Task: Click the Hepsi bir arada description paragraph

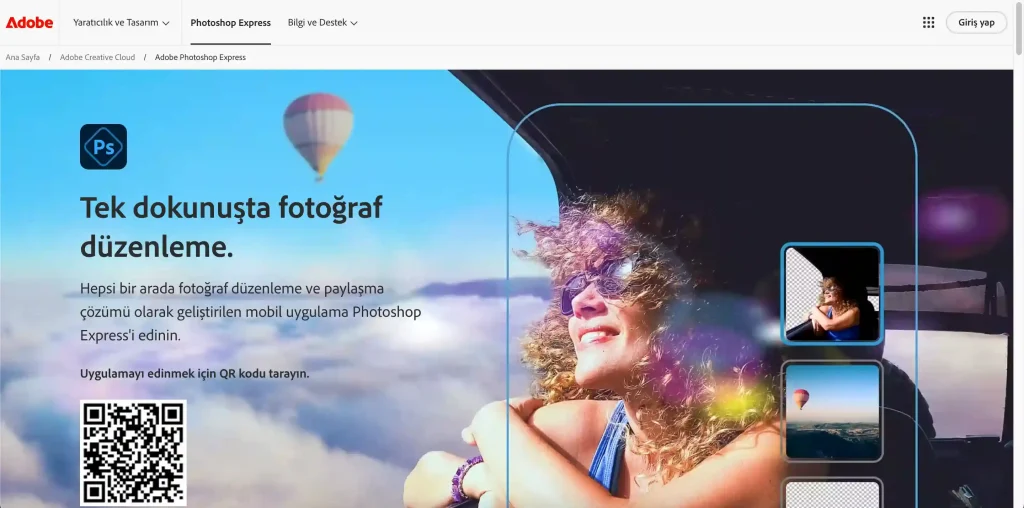Action: click(x=250, y=311)
